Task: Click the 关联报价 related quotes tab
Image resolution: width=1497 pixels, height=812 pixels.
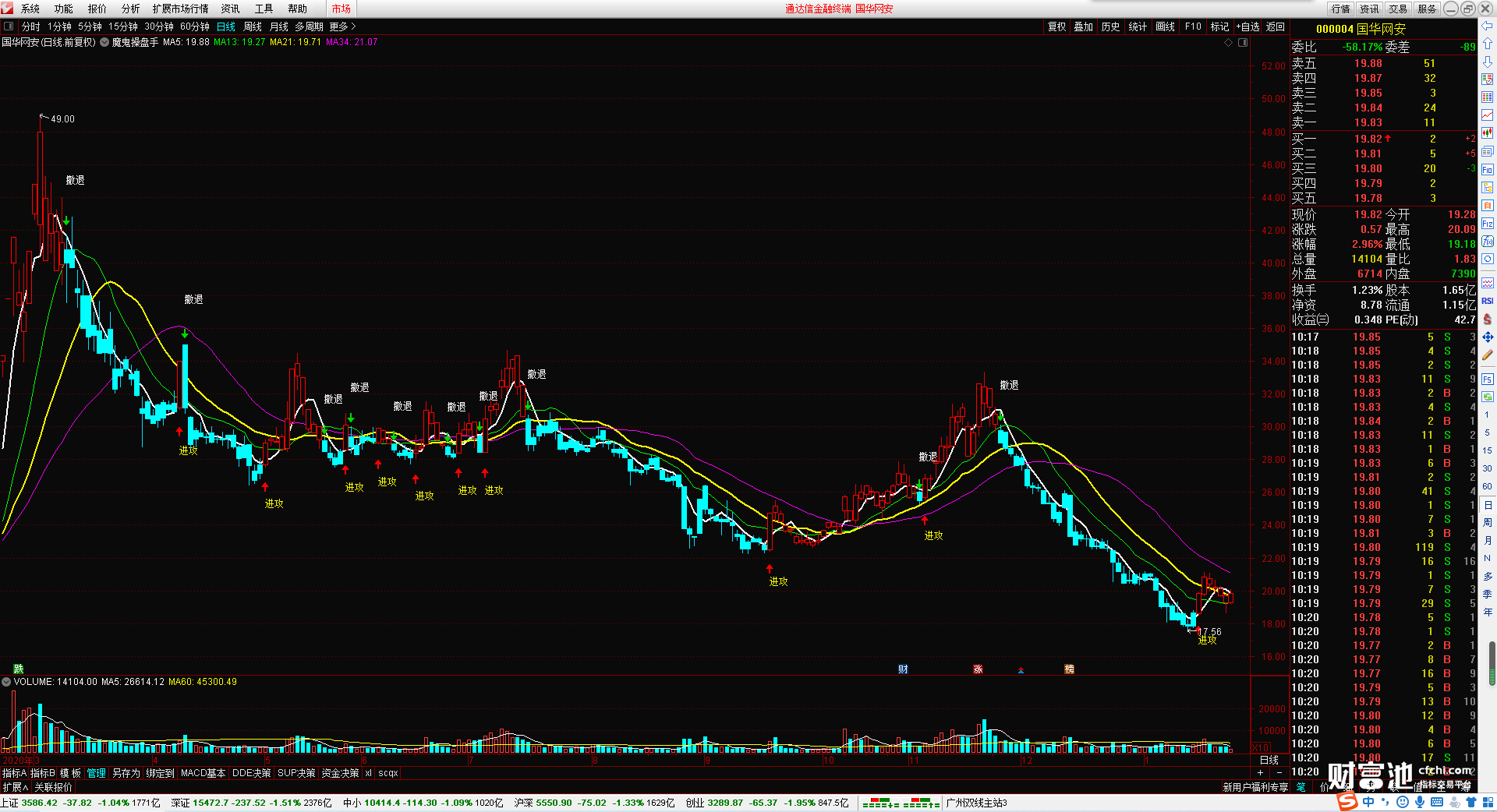Action: (53, 787)
